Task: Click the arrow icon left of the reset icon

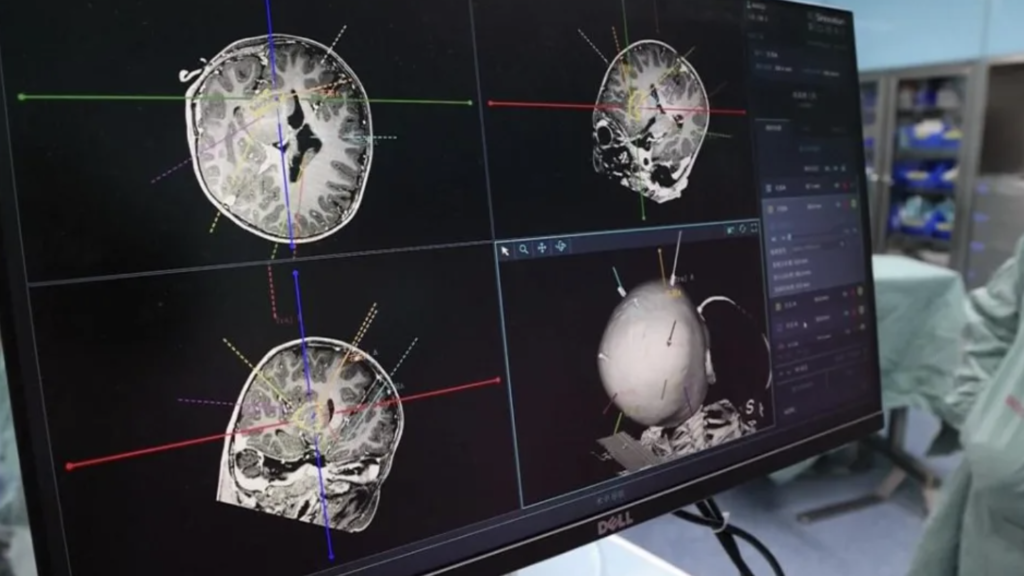Action: tap(731, 230)
